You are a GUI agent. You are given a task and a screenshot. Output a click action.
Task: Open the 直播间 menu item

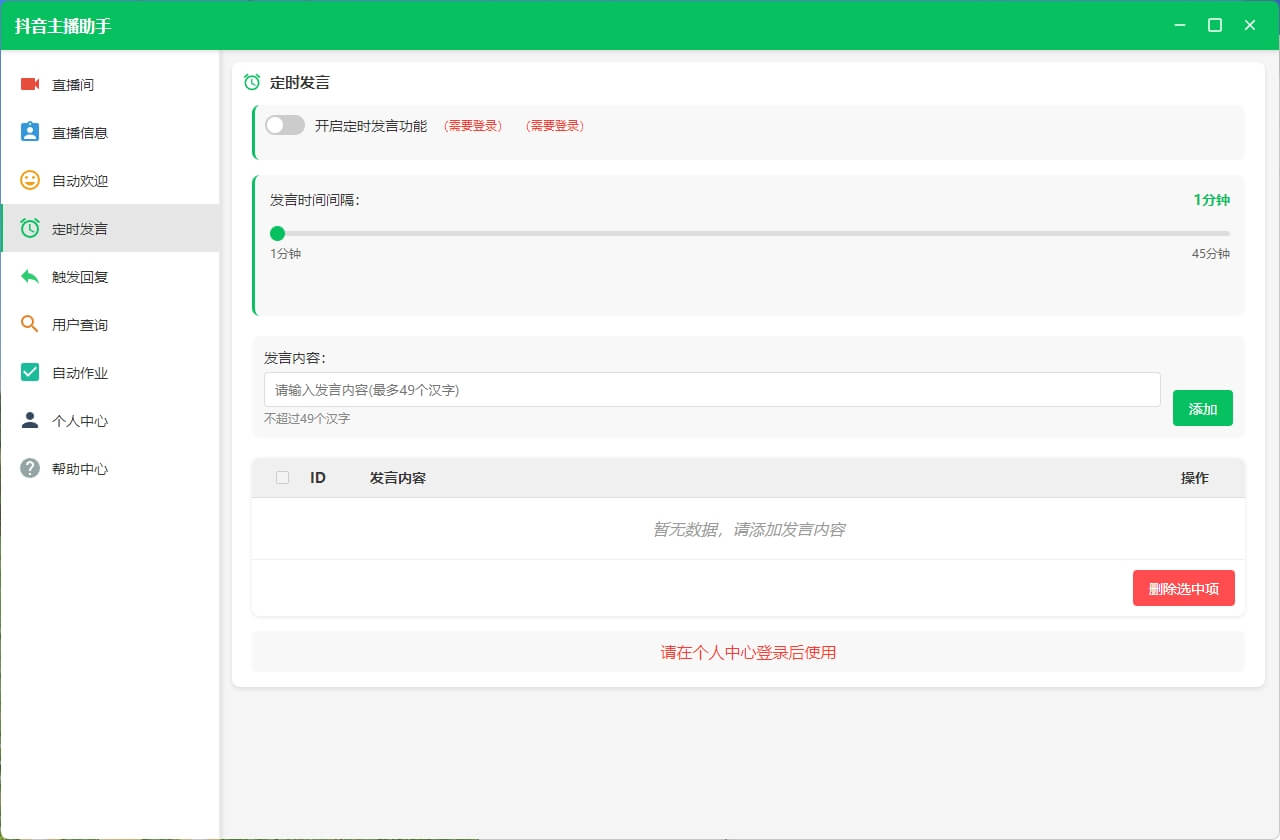pos(110,85)
